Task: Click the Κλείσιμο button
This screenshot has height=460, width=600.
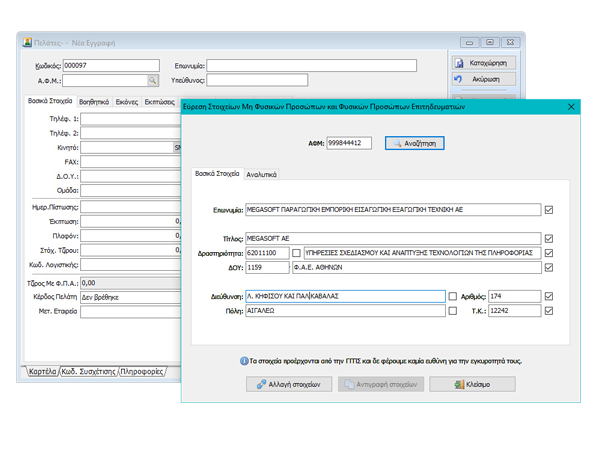Action: pyautogui.click(x=472, y=384)
